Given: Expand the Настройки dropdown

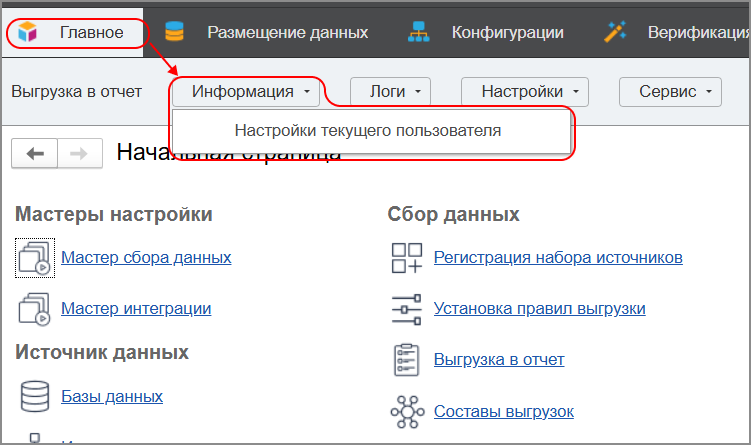Looking at the screenshot, I should click(x=525, y=92).
